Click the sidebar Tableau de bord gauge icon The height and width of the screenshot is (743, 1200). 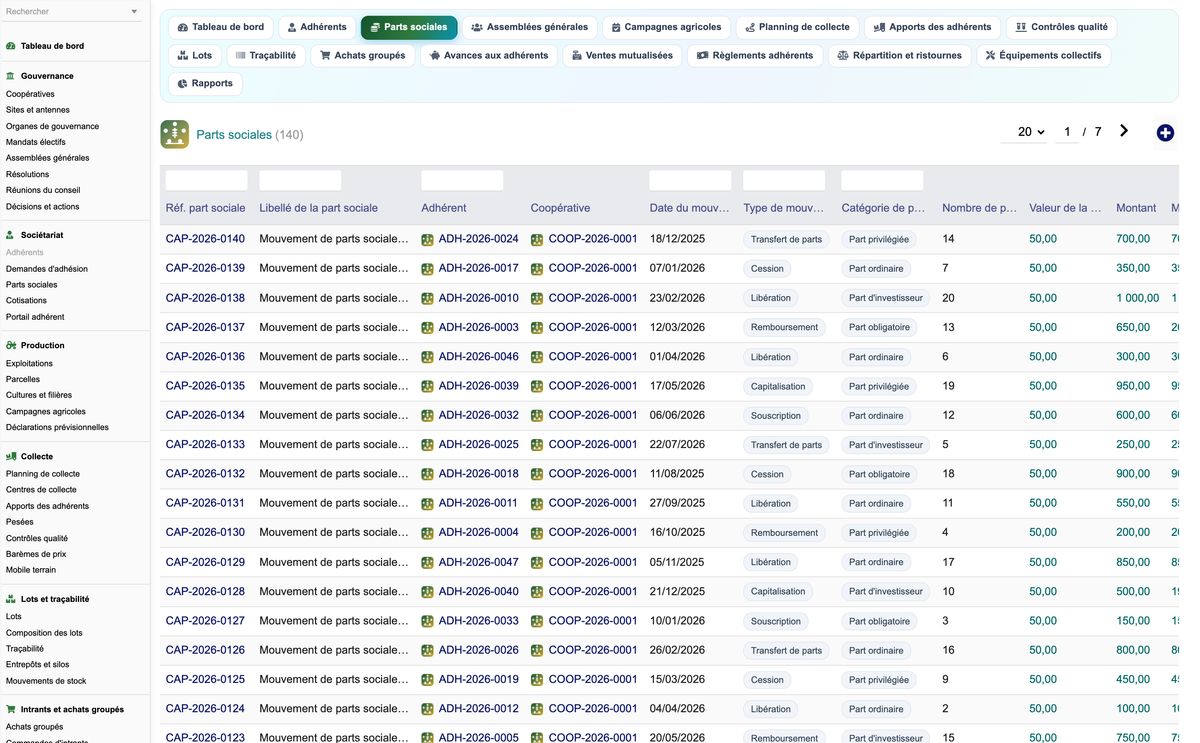point(11,46)
